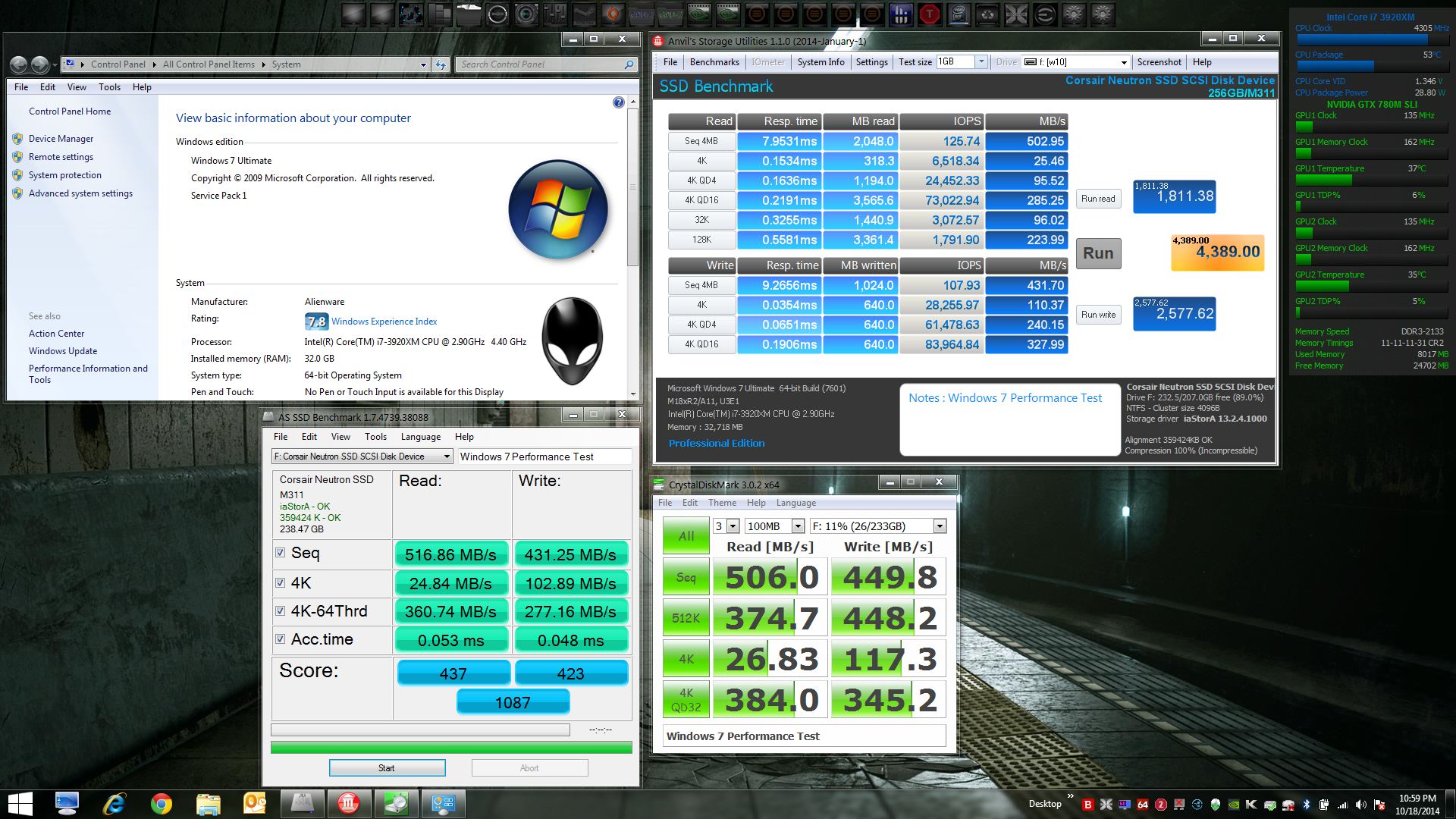This screenshot has height=819, width=1456.
Task: Click the Windows Experience Index 7.8 badge
Action: coord(316,322)
